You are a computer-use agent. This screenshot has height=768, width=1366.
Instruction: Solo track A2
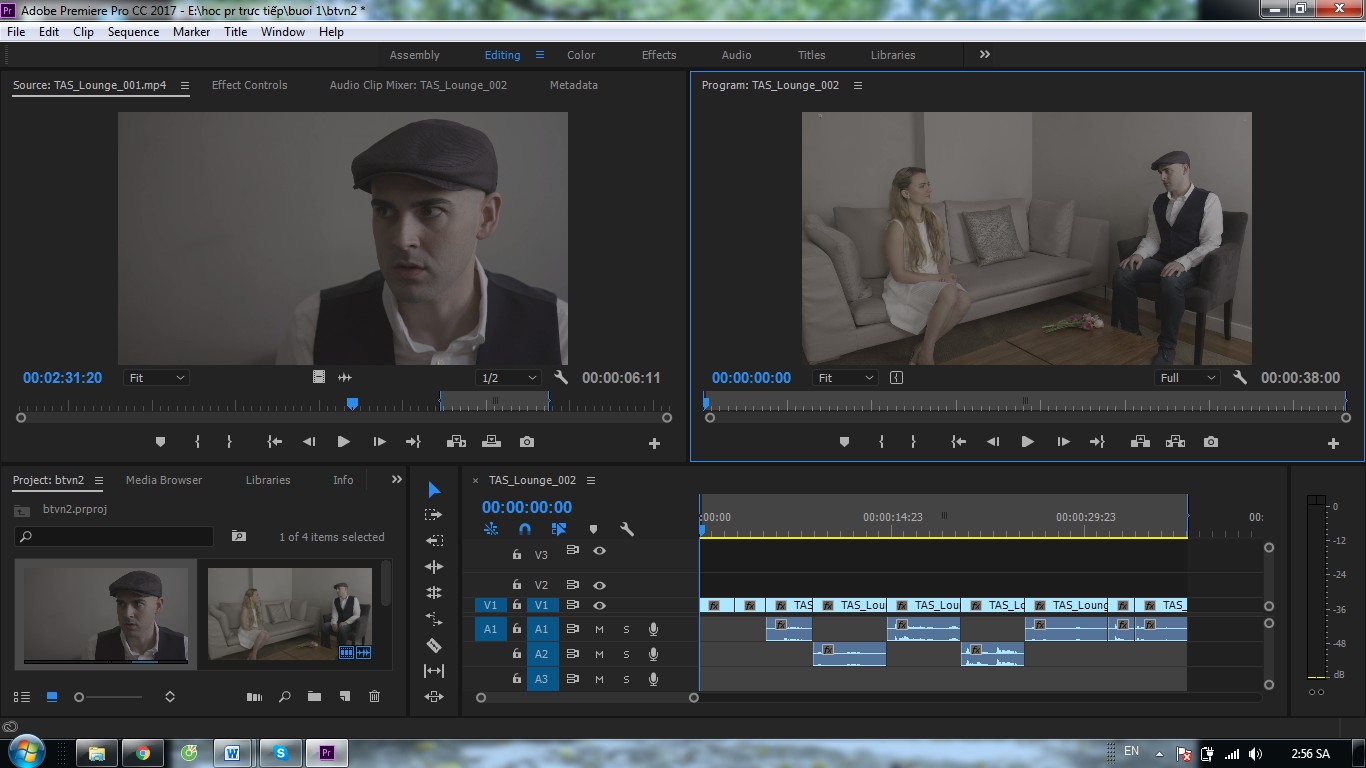point(626,654)
